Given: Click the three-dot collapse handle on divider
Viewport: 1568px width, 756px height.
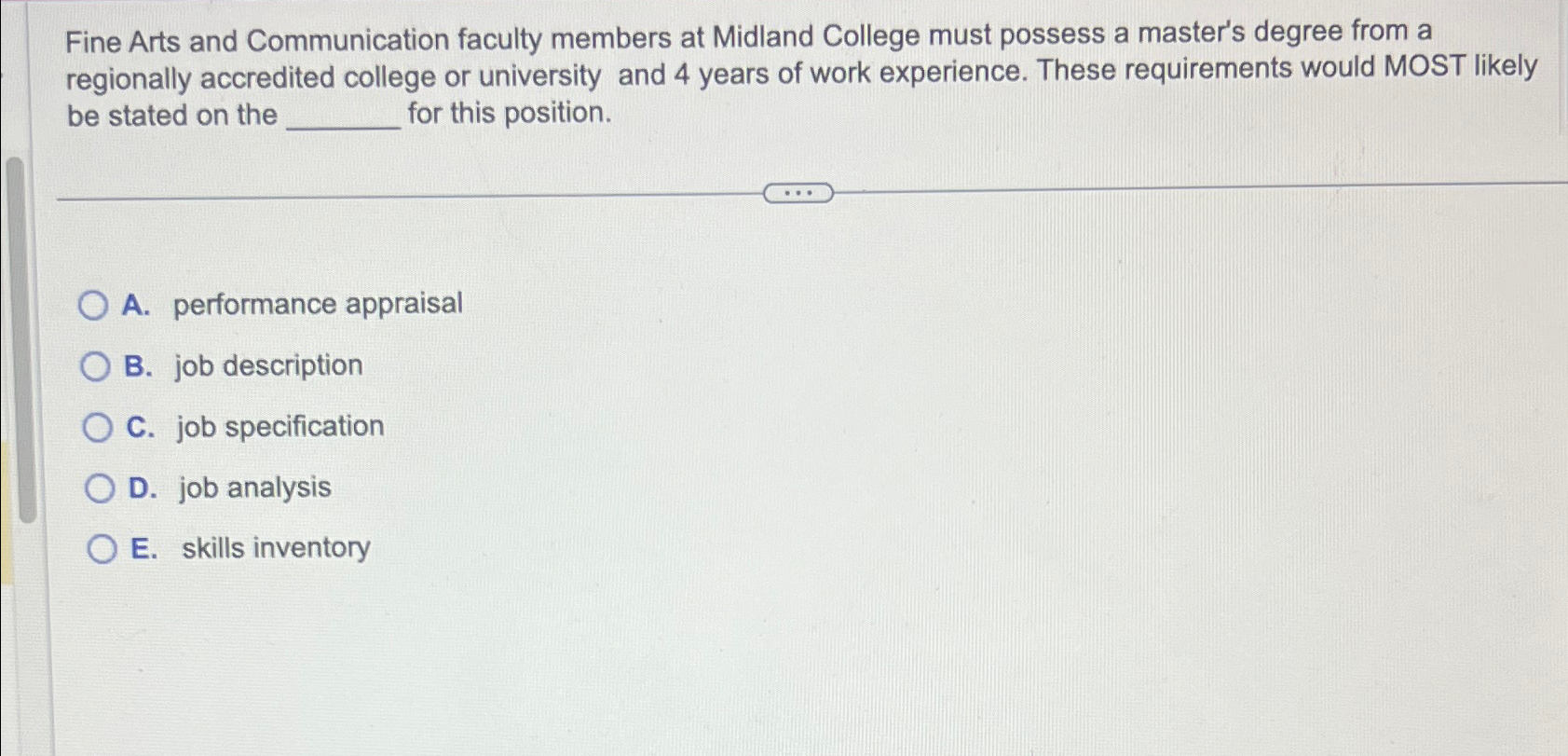Looking at the screenshot, I should [797, 193].
